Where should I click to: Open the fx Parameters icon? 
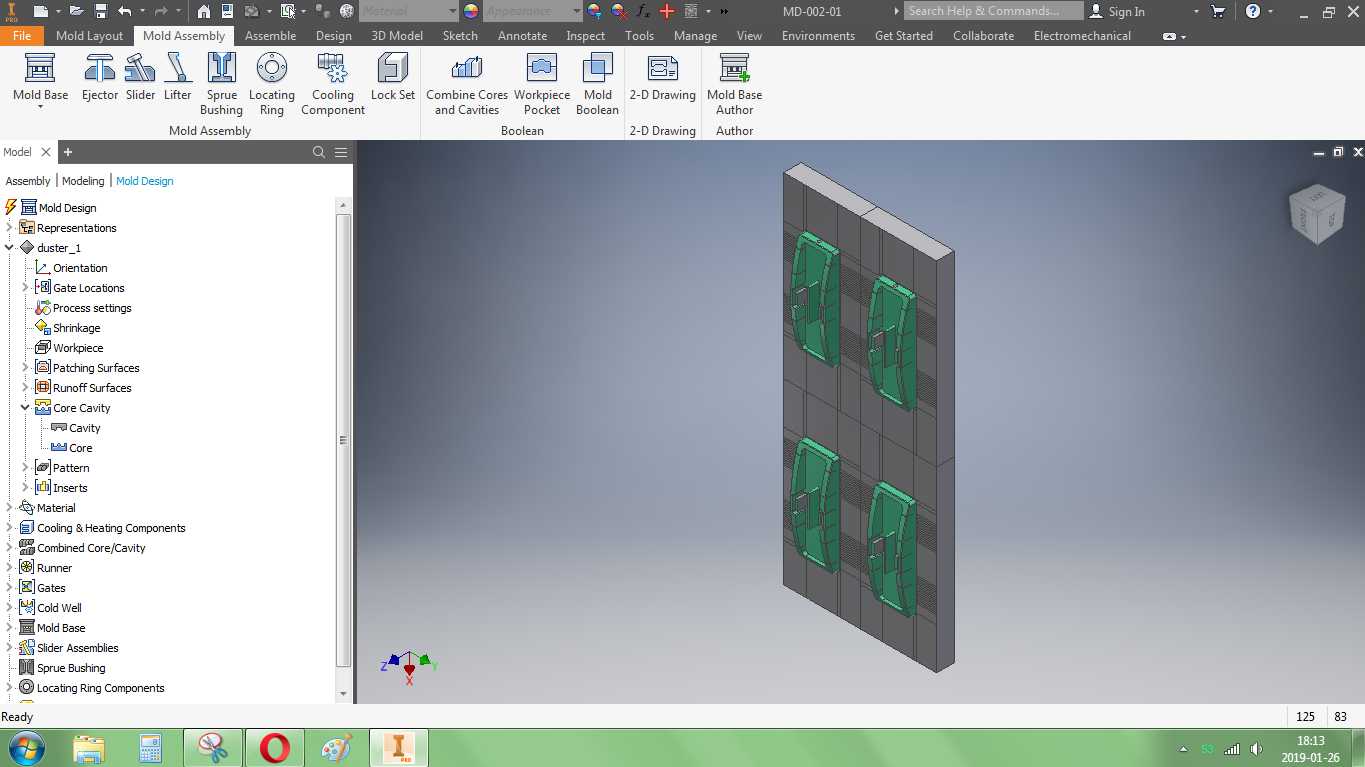643,12
